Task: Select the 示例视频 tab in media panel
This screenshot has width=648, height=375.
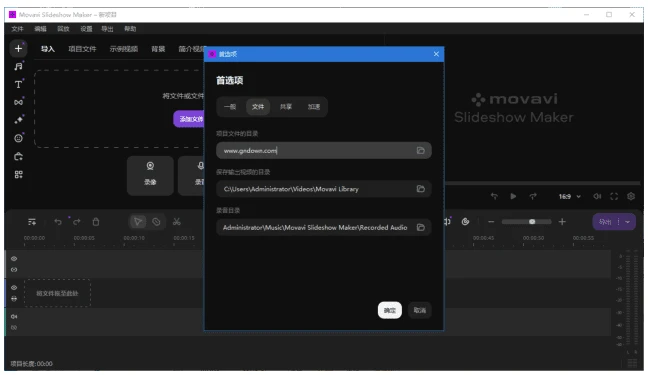Action: point(124,49)
